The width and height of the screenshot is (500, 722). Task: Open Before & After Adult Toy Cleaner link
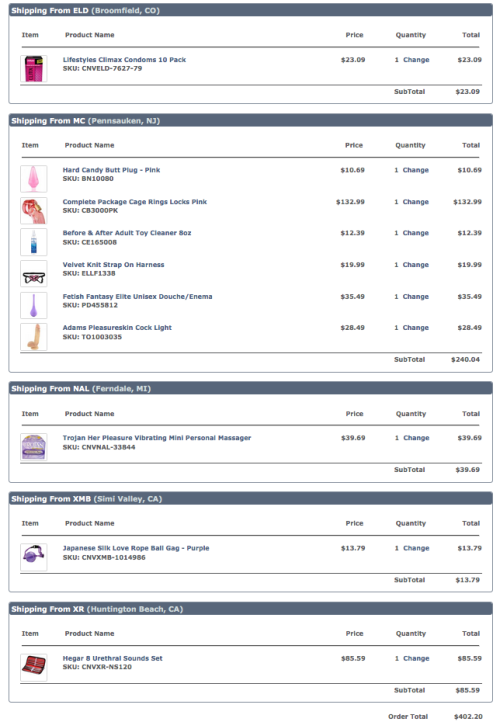pos(127,233)
